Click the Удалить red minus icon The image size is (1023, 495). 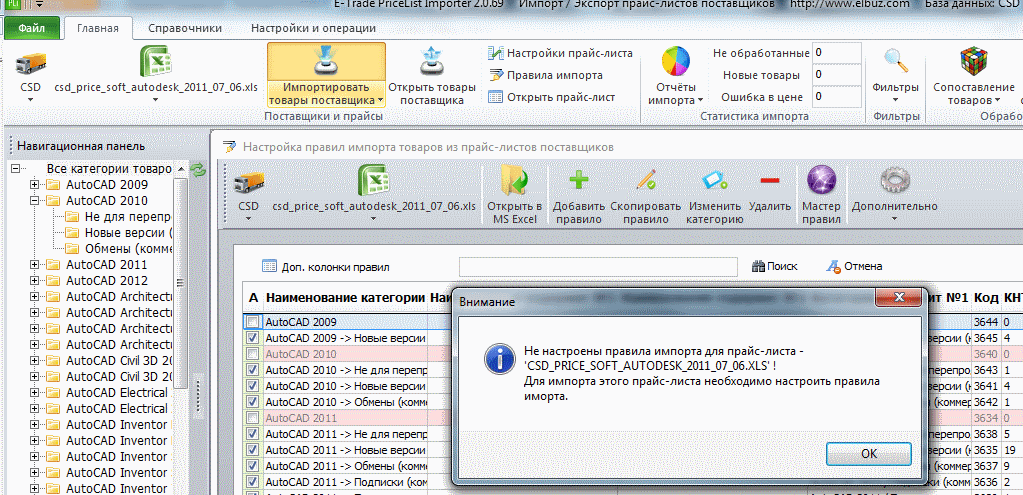(770, 180)
